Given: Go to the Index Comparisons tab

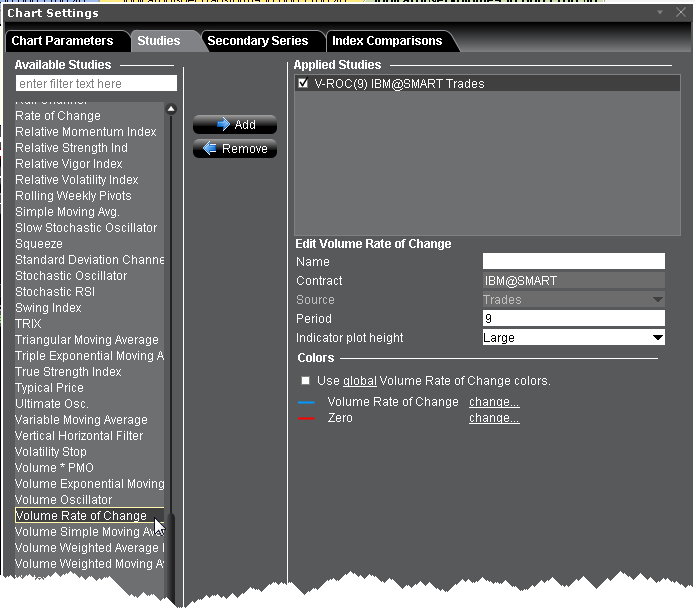Looking at the screenshot, I should [387, 41].
